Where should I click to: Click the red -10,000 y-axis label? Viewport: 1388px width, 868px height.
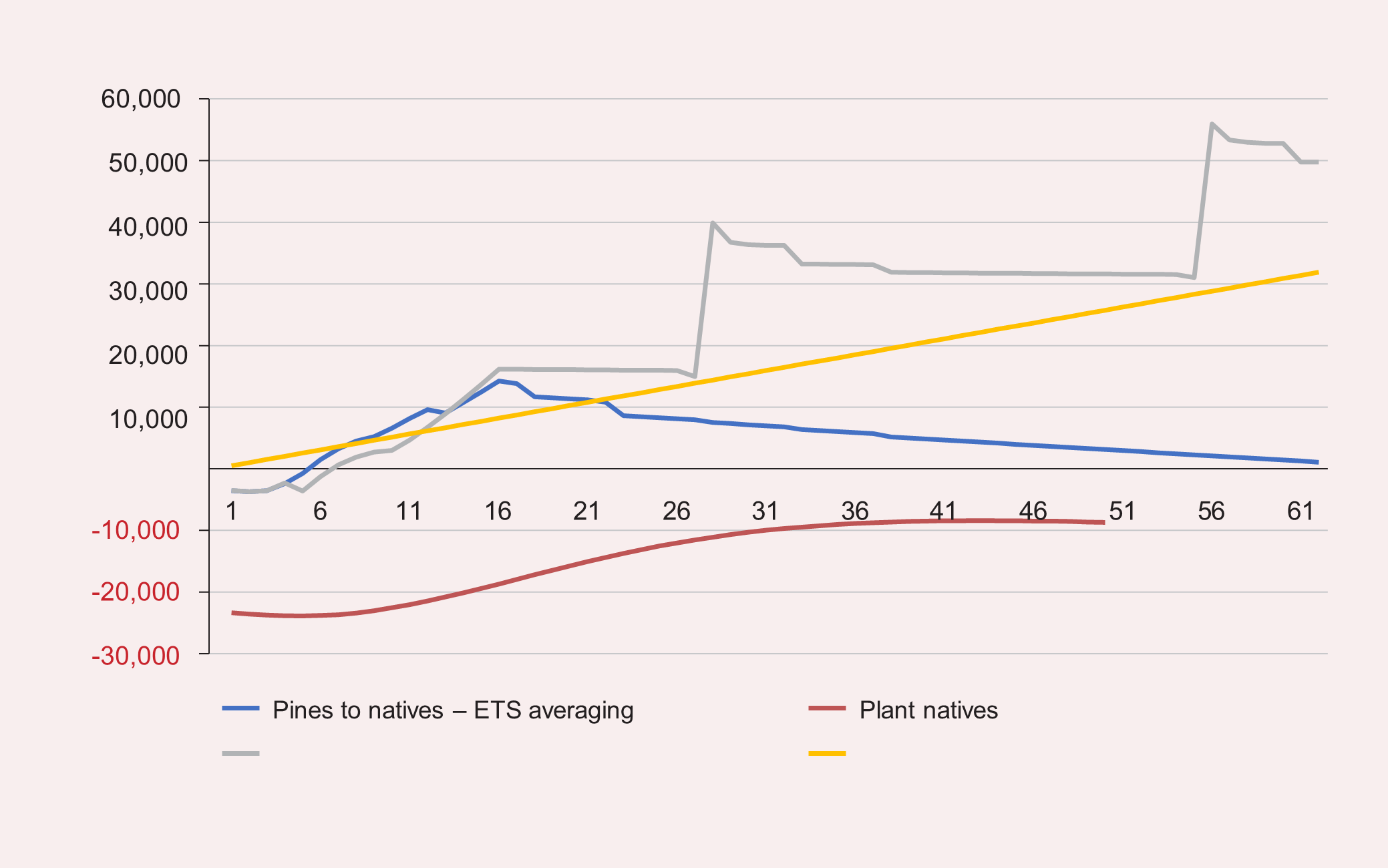(x=136, y=530)
